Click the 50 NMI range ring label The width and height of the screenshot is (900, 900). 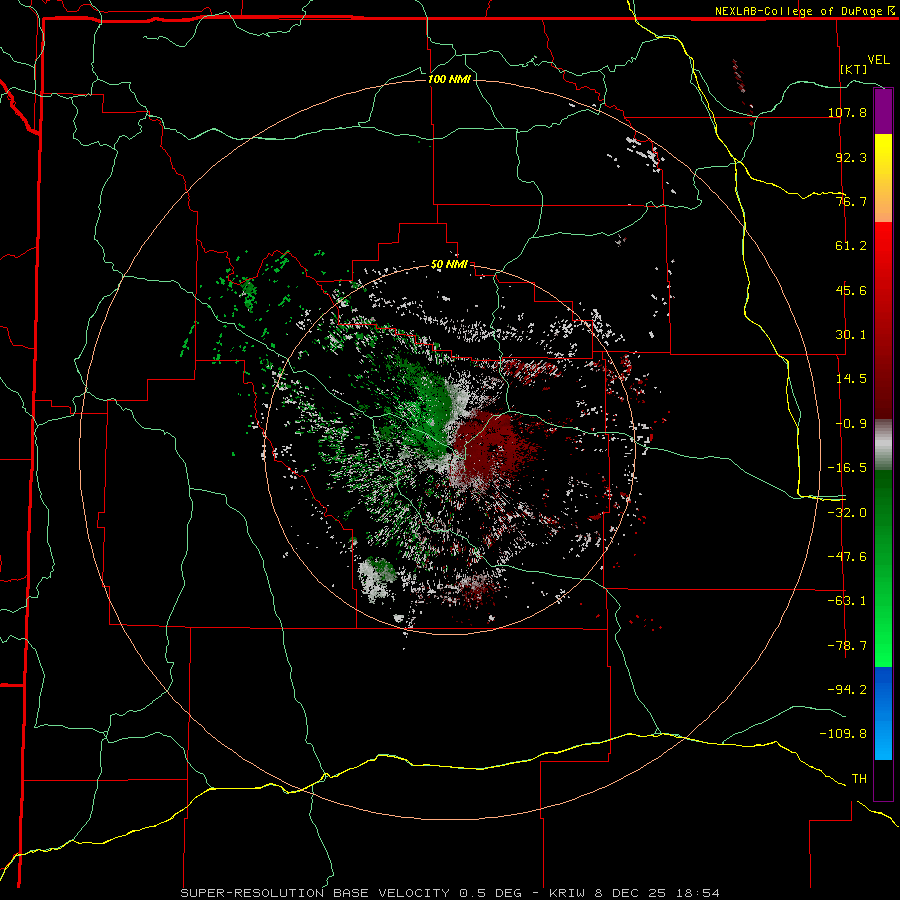click(x=449, y=265)
